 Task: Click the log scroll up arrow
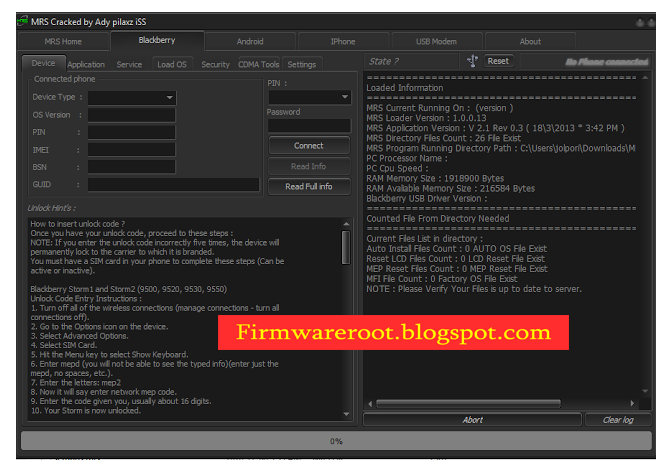pos(645,78)
